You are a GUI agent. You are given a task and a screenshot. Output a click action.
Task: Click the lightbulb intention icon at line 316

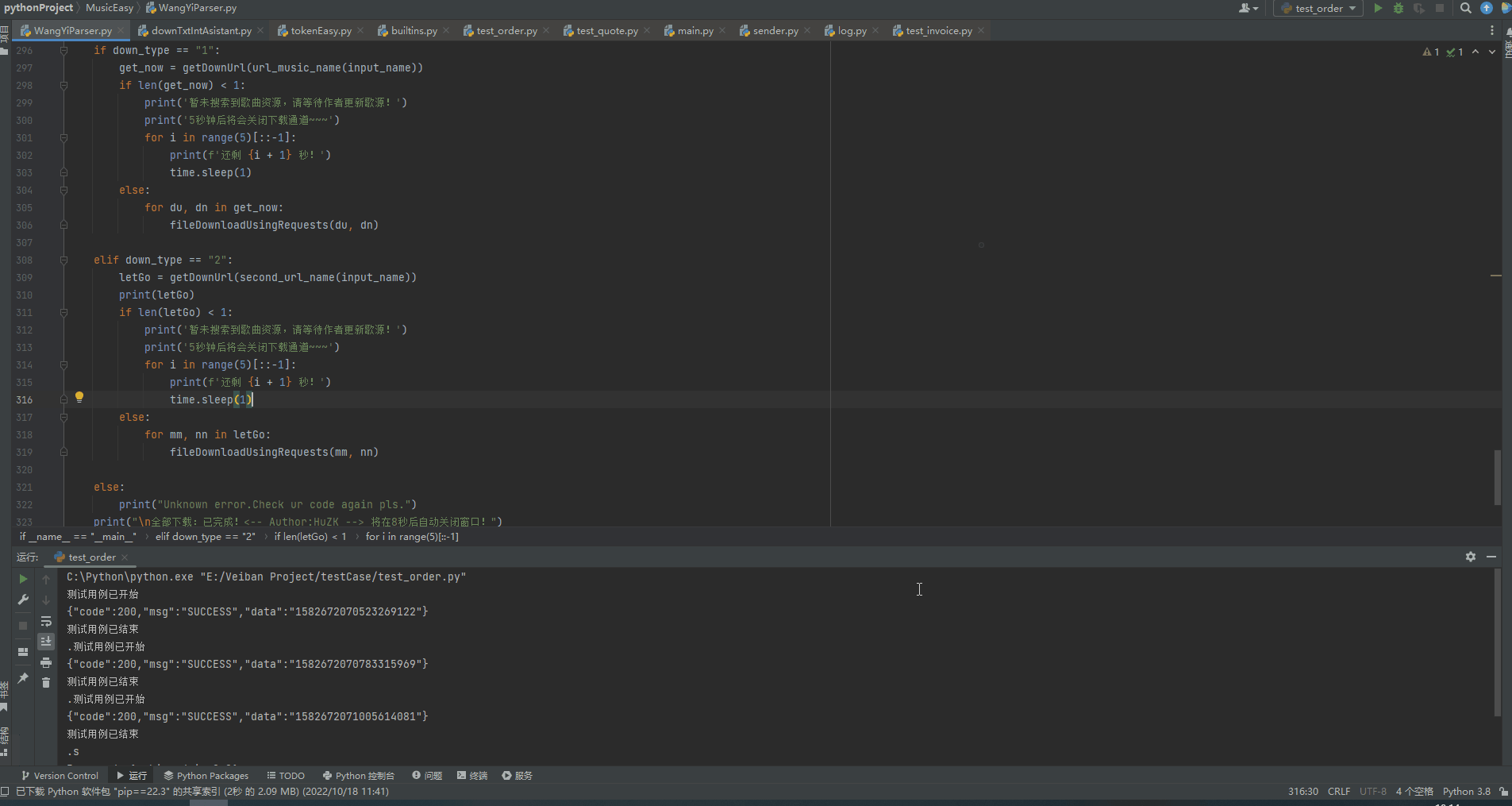tap(79, 397)
